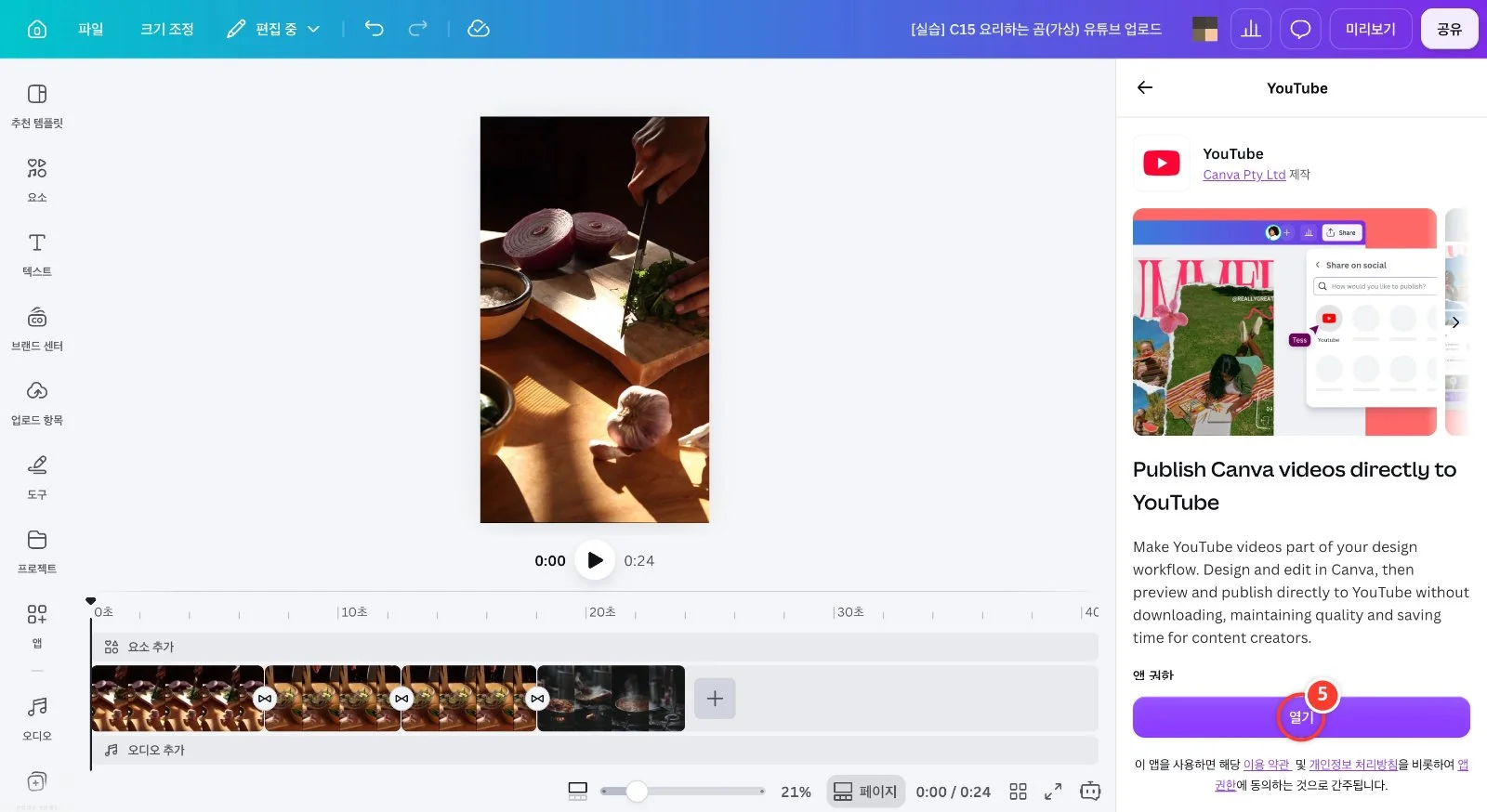
Task: Click the 공유 share button
Action: coord(1449,29)
